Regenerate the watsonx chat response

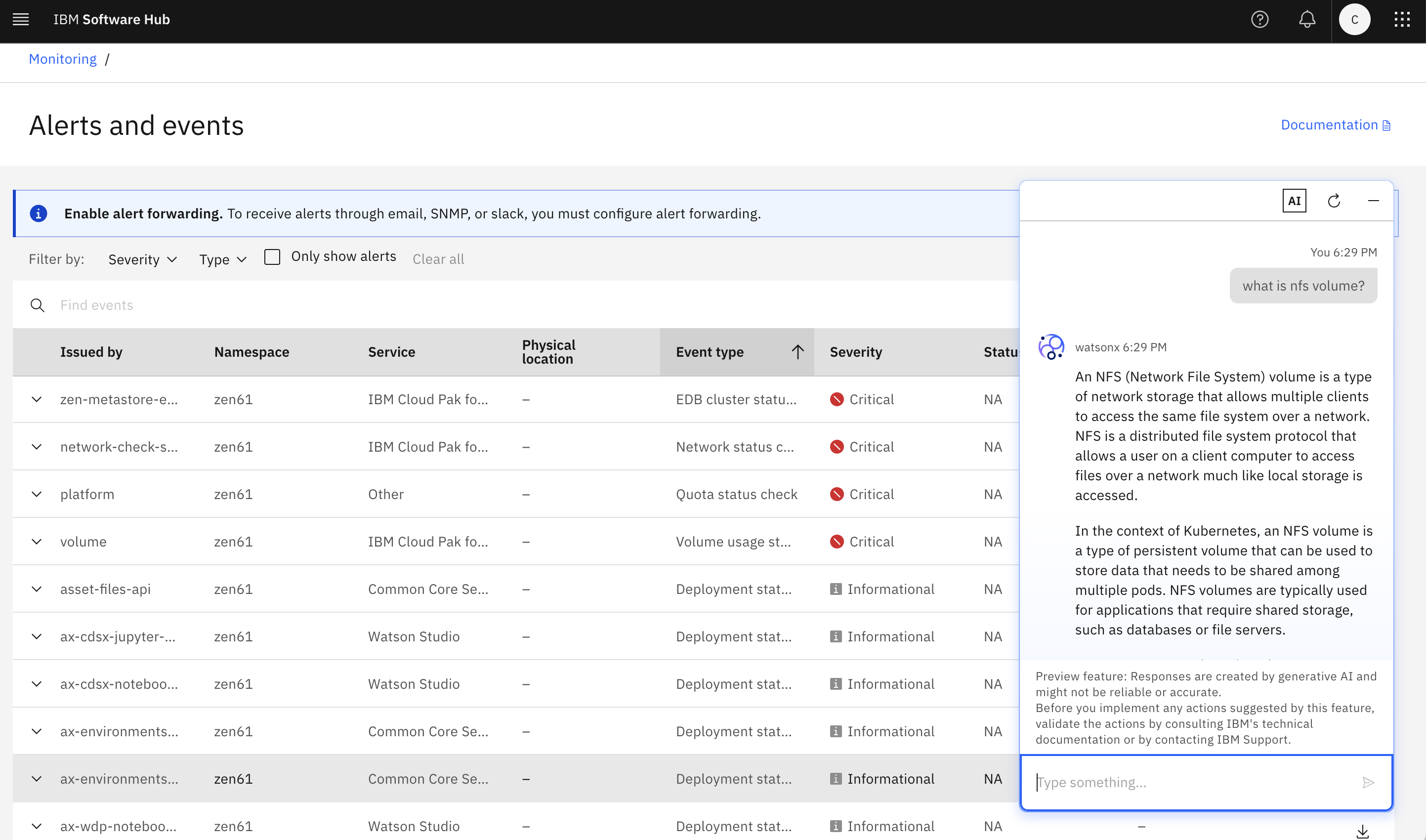pos(1334,201)
